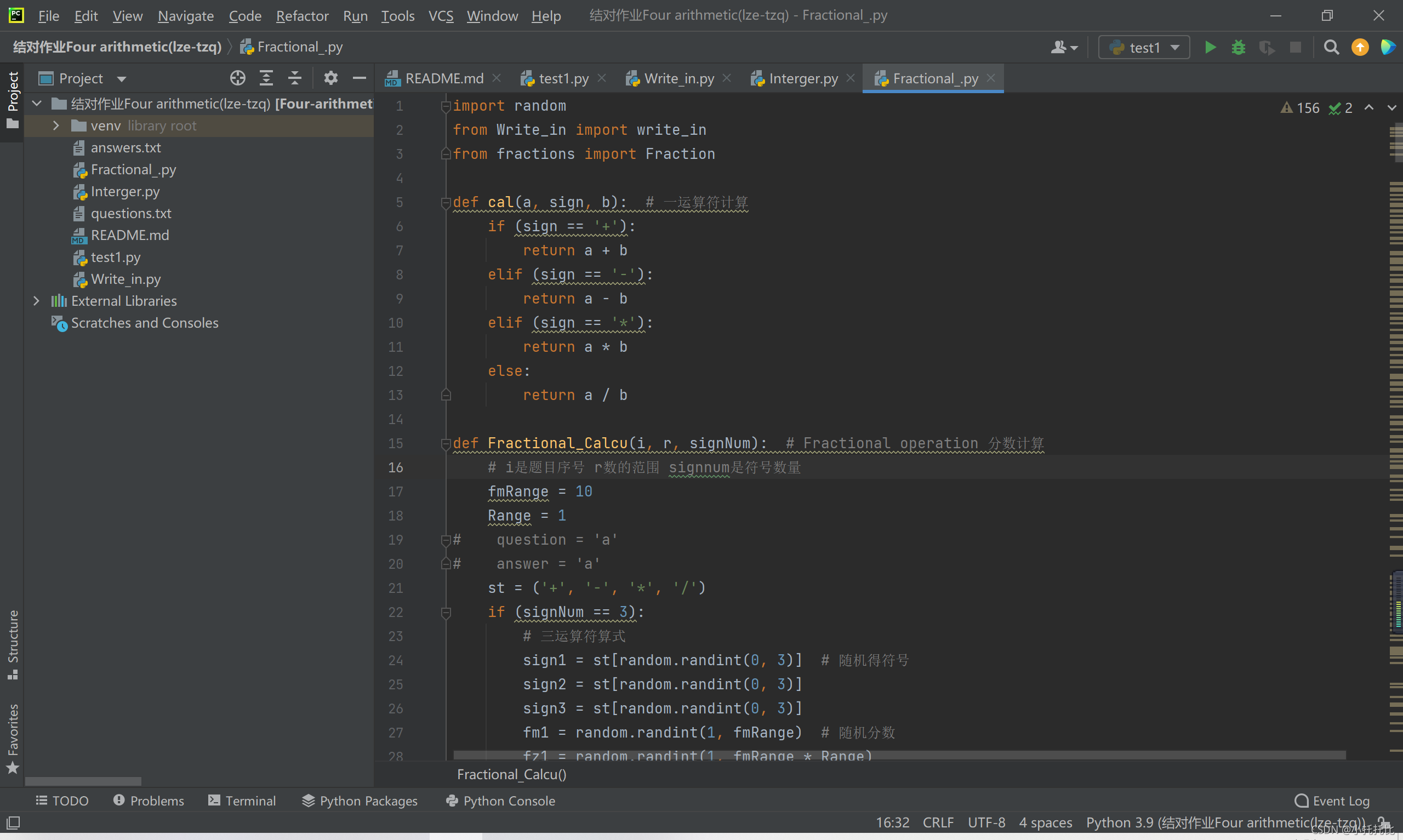
Task: Expand the venv library root folder
Action: (56, 125)
